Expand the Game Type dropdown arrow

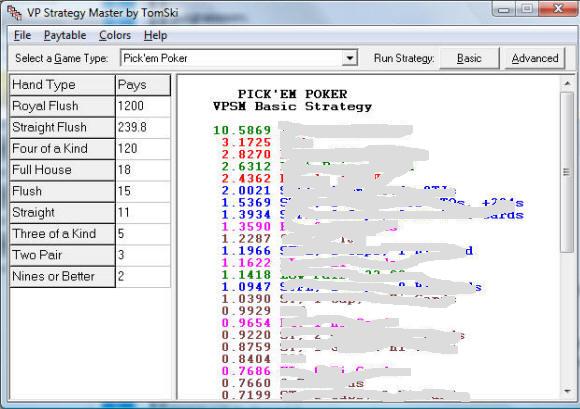[x=349, y=58]
